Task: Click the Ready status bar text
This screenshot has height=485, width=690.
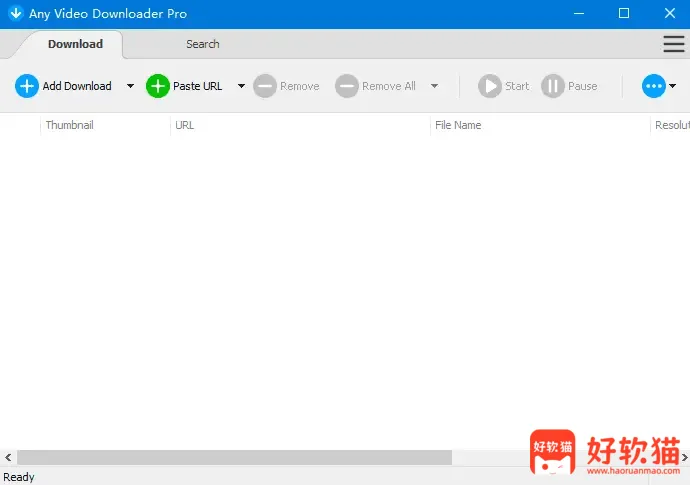Action: pos(18,477)
